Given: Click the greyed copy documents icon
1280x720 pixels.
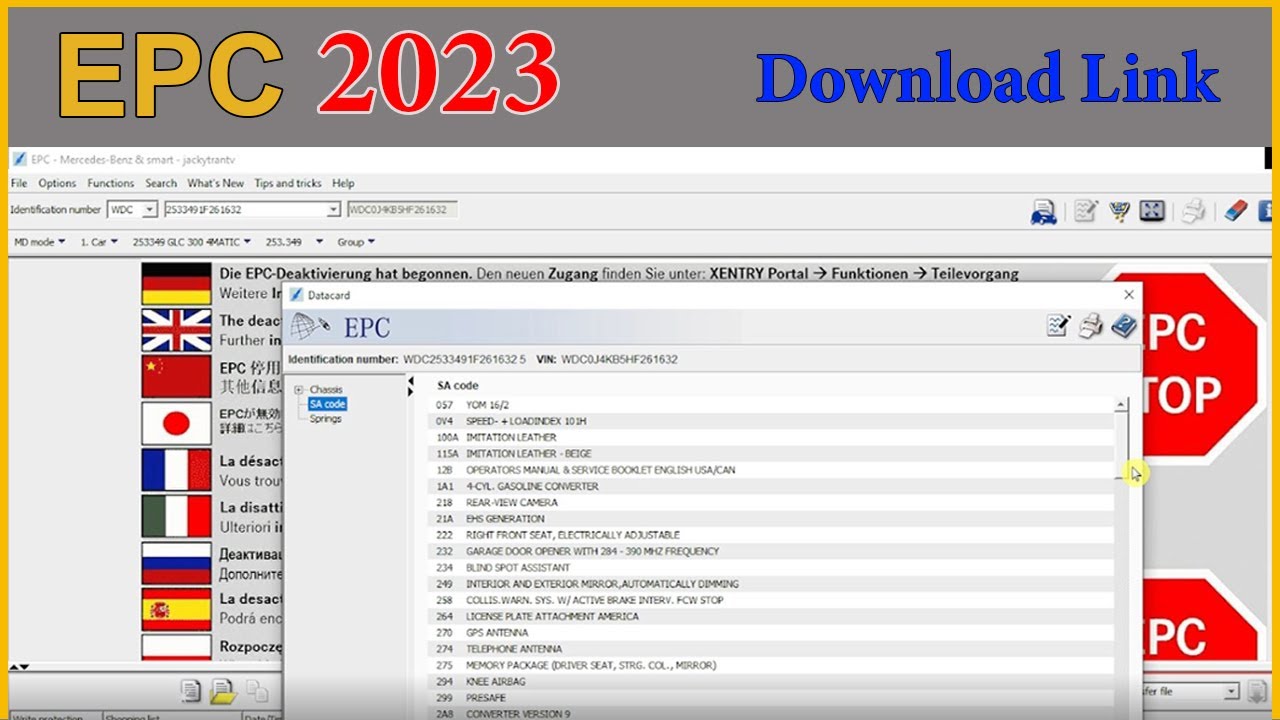Looking at the screenshot, I should (x=257, y=690).
